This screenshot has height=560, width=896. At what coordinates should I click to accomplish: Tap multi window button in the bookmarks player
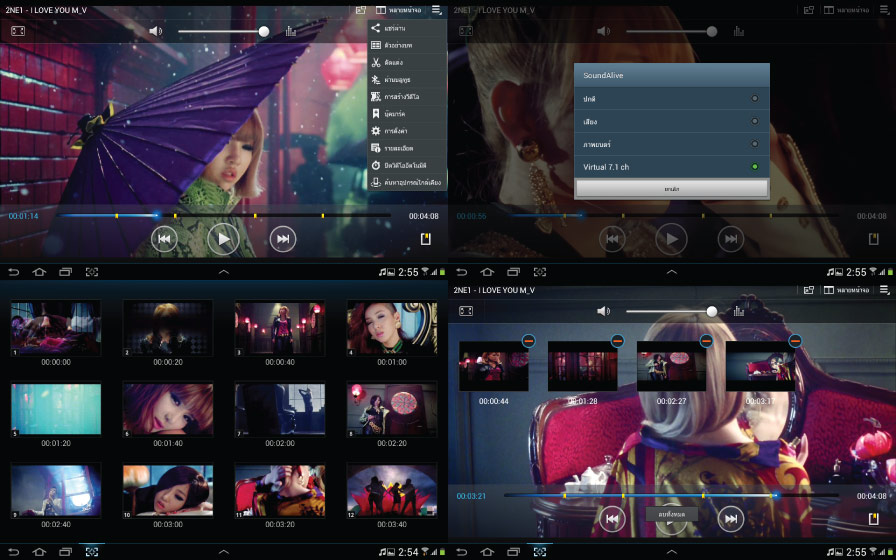846,290
